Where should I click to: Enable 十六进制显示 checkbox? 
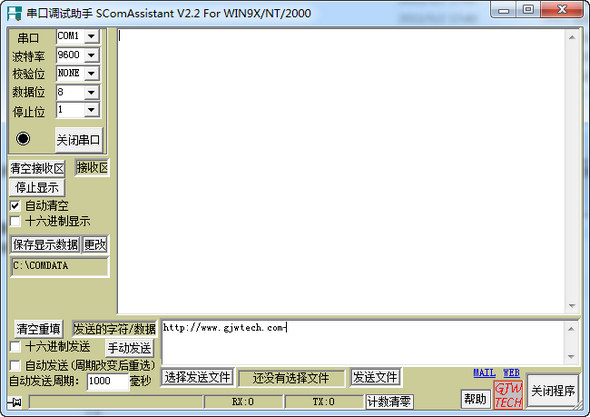[x=15, y=221]
